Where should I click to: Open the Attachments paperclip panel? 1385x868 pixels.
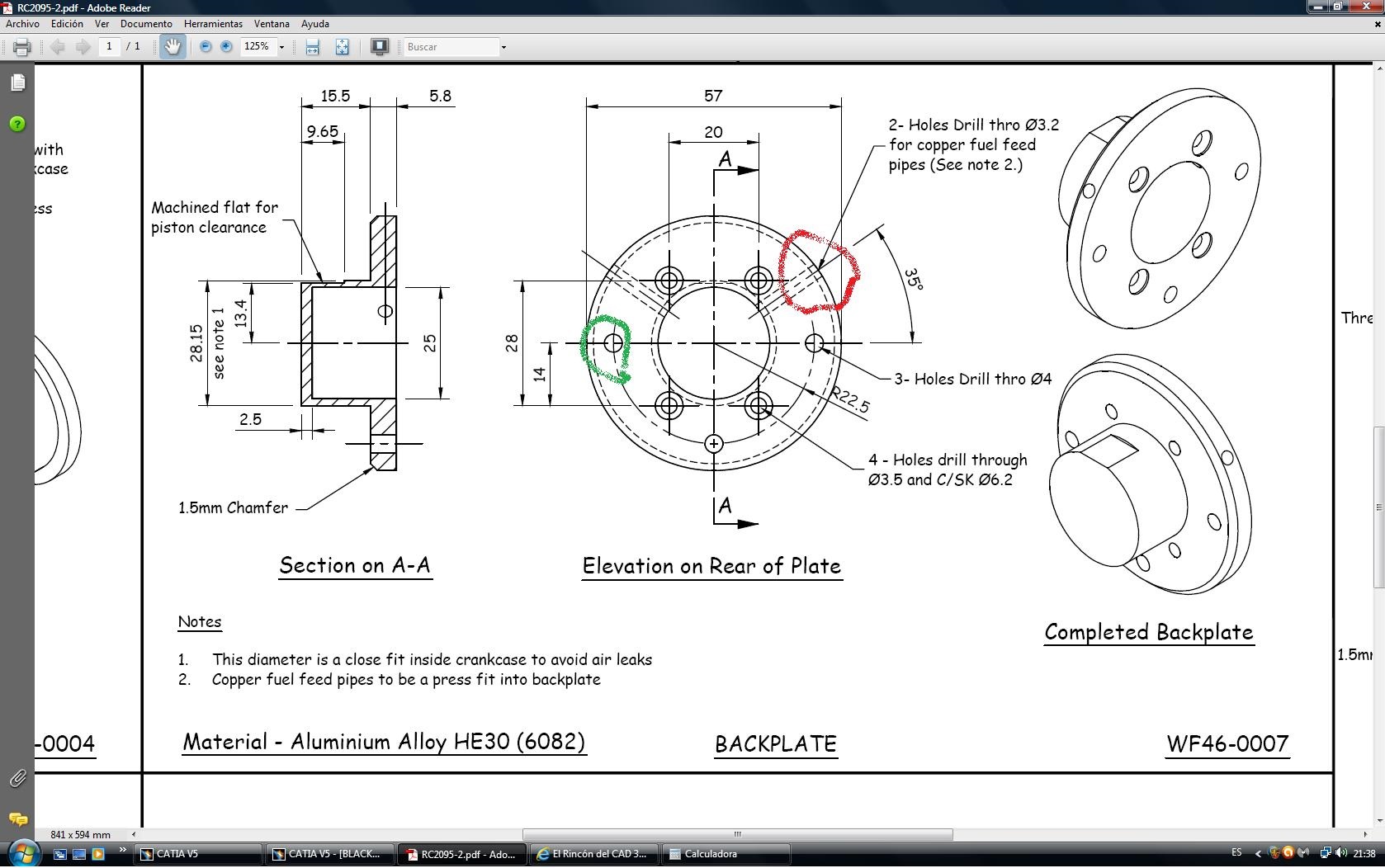coord(17,778)
